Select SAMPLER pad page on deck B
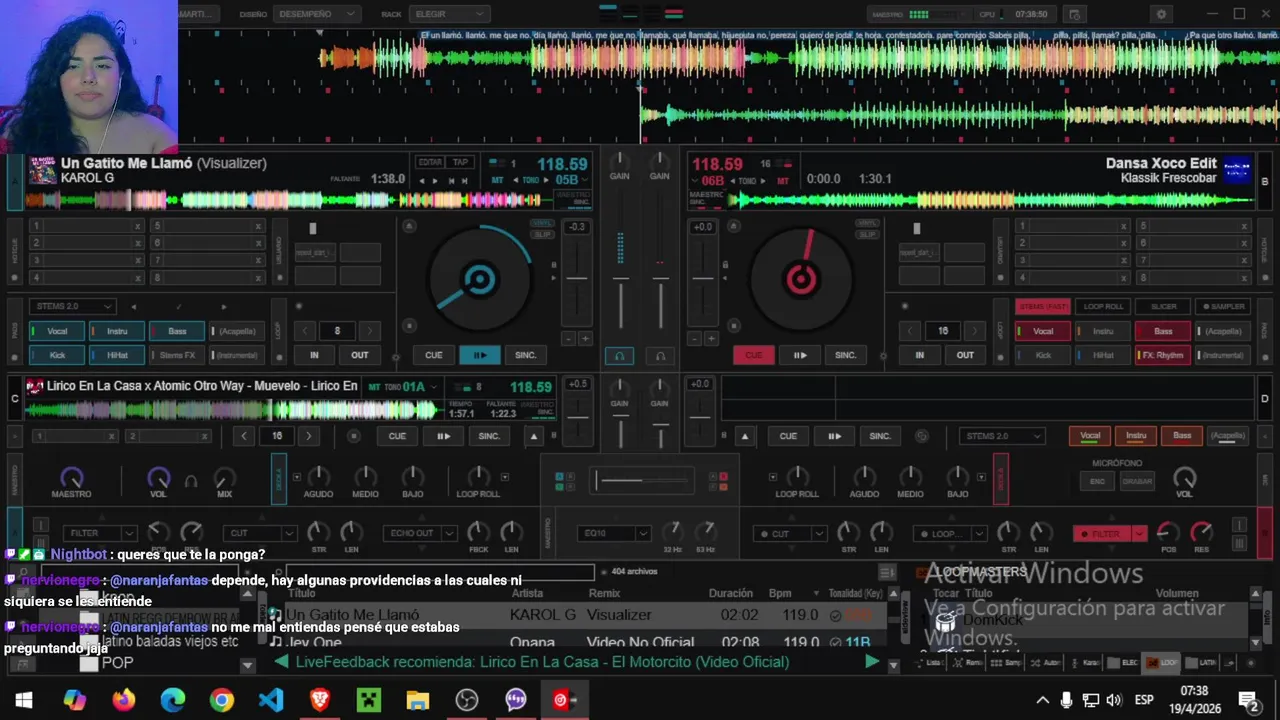This screenshot has width=1280, height=720. coord(1224,306)
